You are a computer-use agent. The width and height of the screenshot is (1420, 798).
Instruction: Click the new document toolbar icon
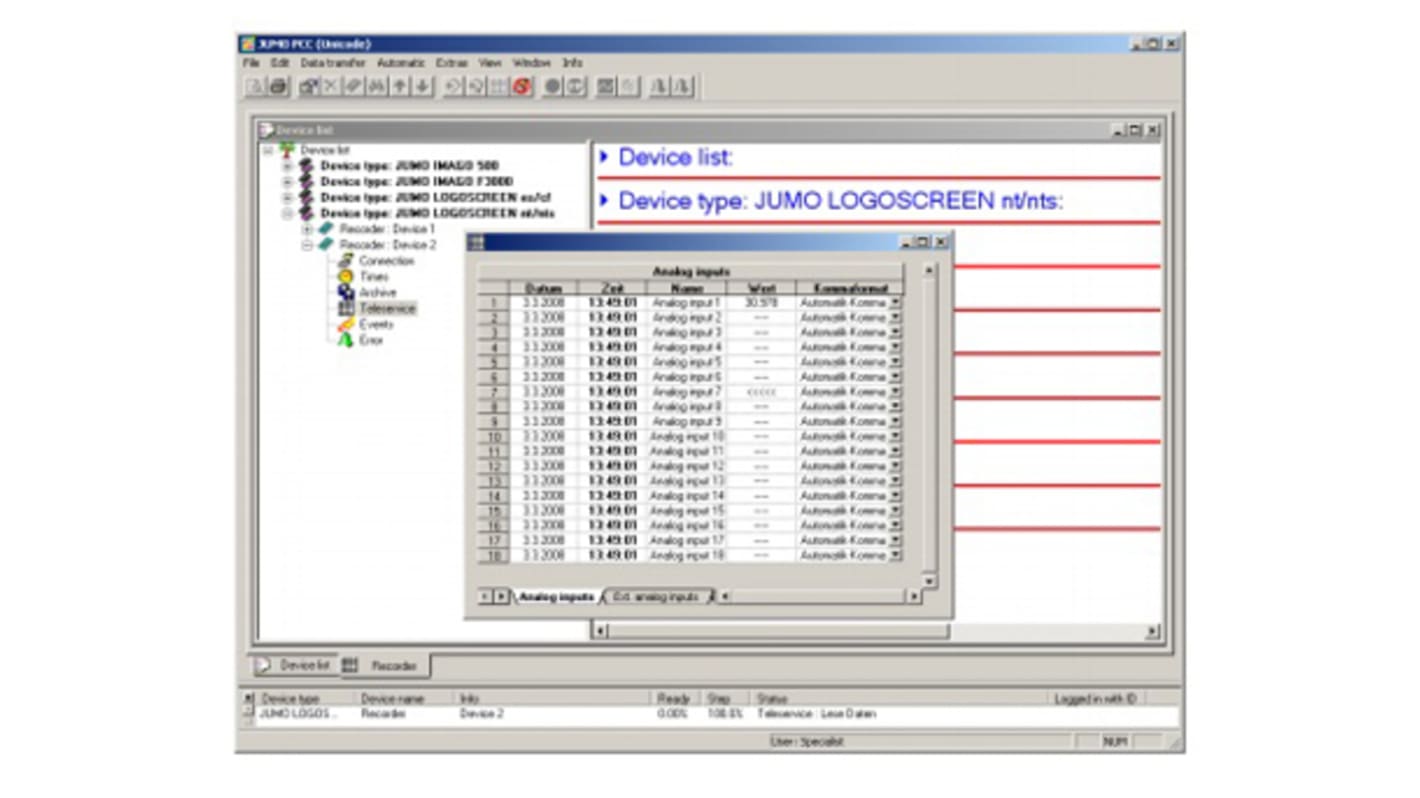click(x=256, y=87)
